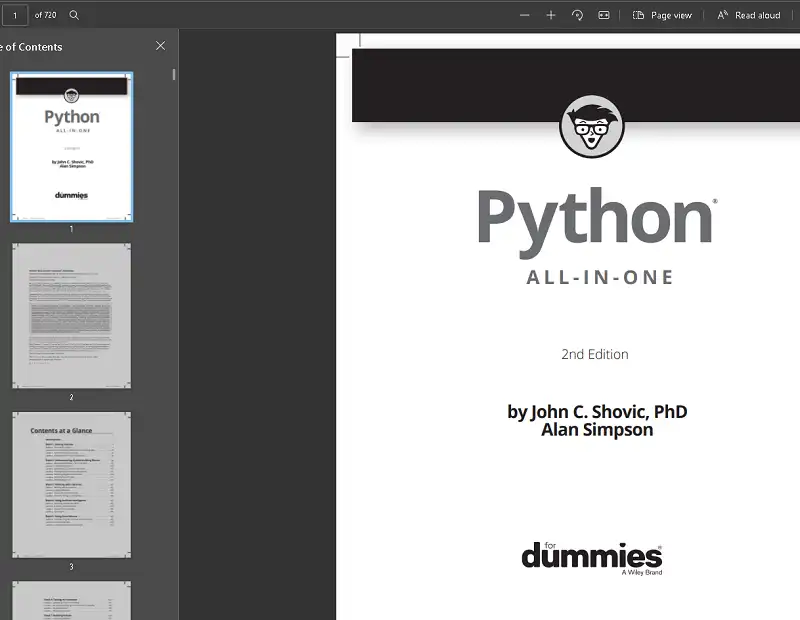
Task: Open the Page view options
Action: click(x=662, y=15)
